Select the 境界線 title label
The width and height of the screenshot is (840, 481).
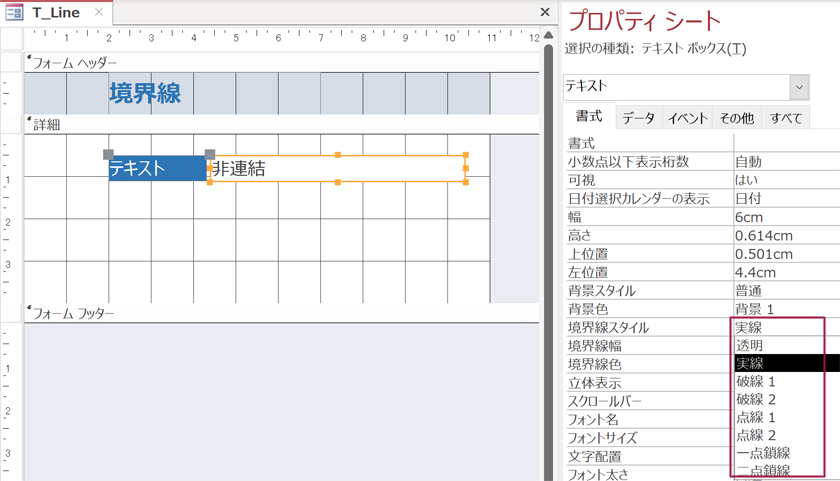click(x=145, y=94)
